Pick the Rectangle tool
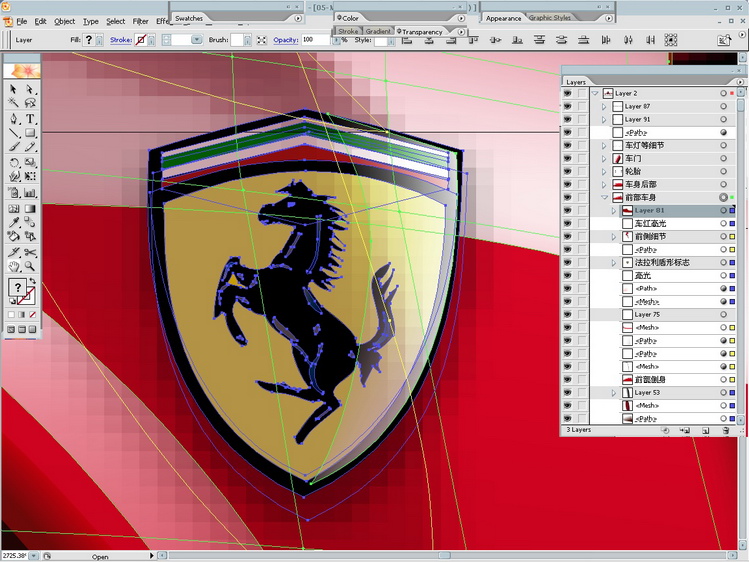This screenshot has height=562, width=749. (30, 133)
